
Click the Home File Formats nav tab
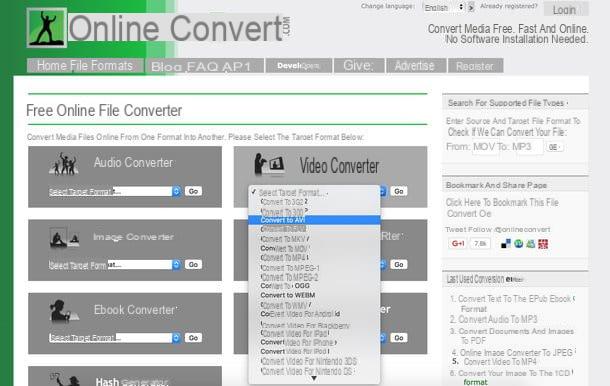tap(85, 65)
